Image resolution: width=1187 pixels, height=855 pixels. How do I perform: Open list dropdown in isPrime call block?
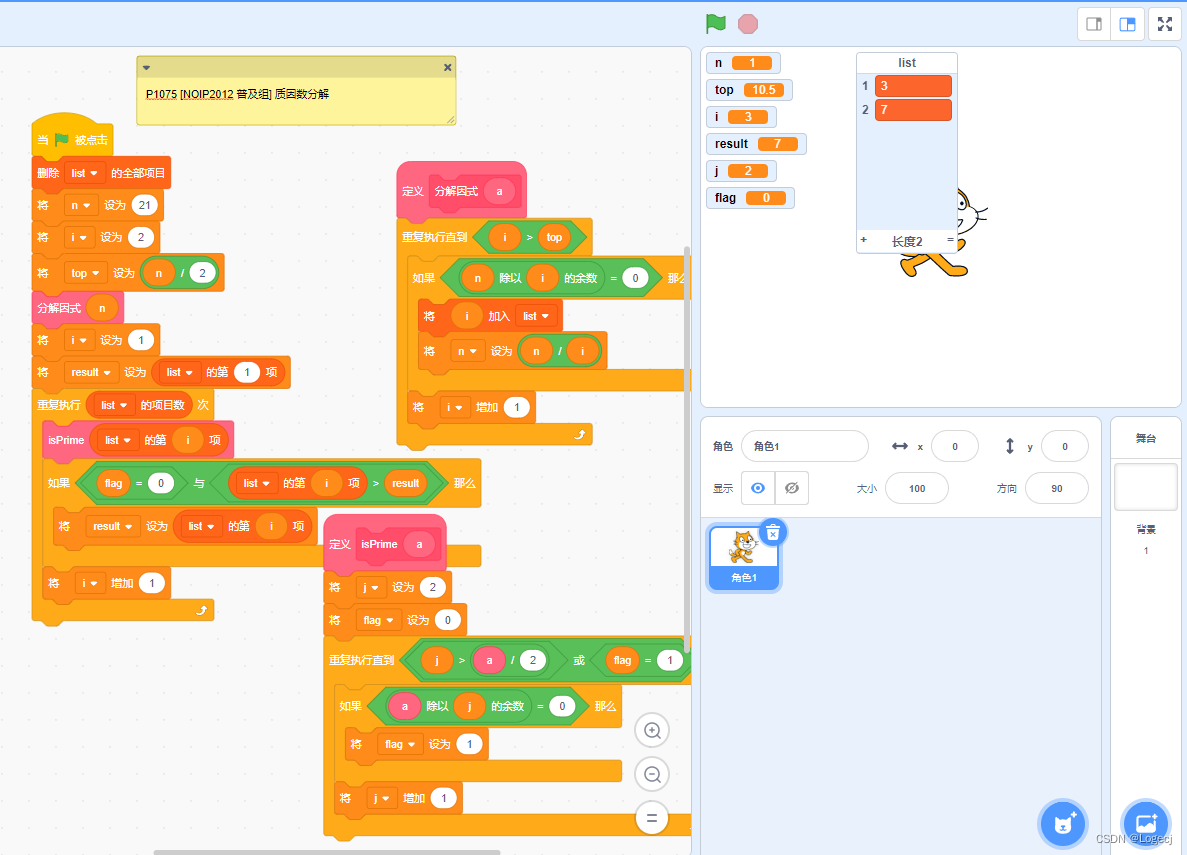118,440
